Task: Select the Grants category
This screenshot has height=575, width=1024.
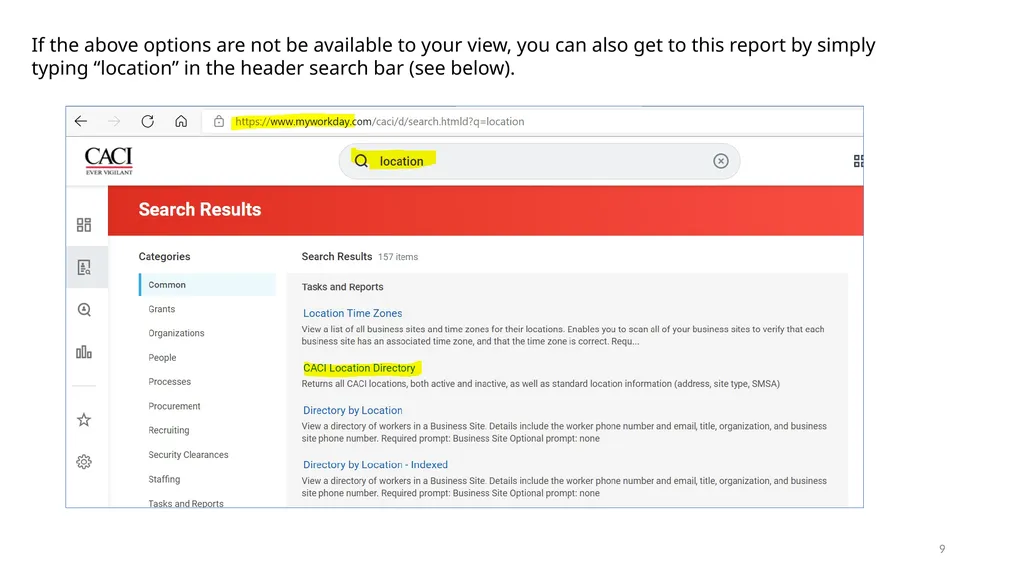Action: pos(161,309)
